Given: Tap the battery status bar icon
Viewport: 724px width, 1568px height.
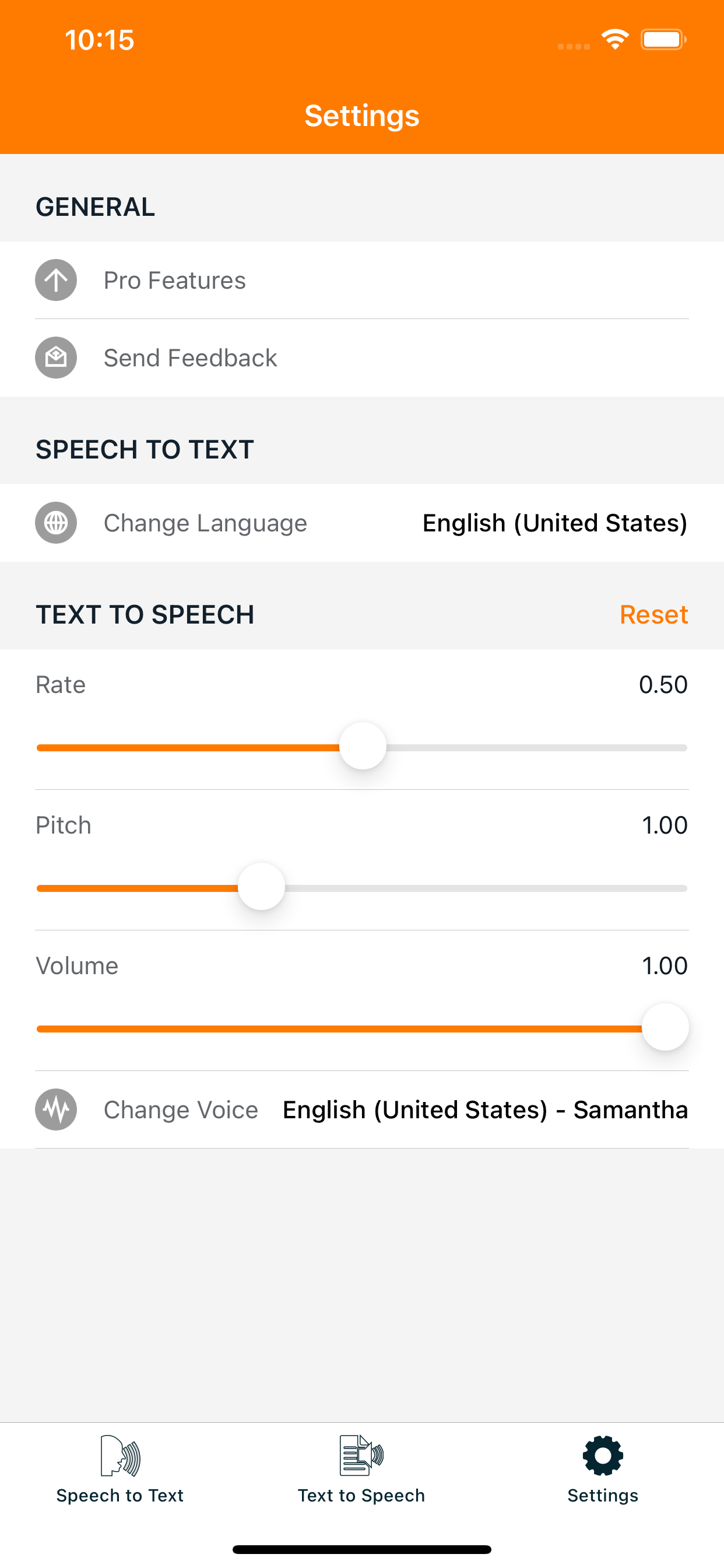Looking at the screenshot, I should coord(664,40).
